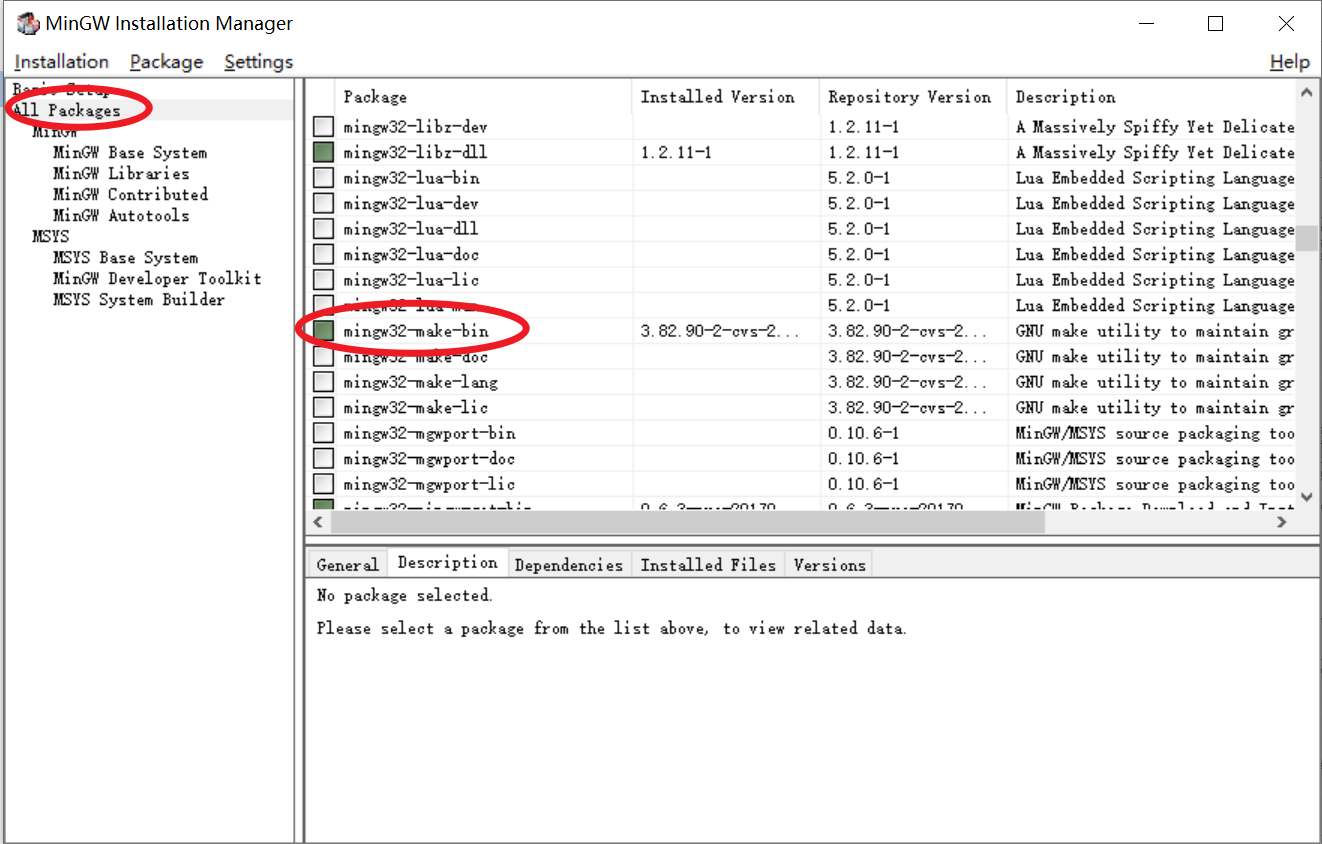Select the mingw32-make-bin package name
Screen dimensions: 1322x844
415,331
